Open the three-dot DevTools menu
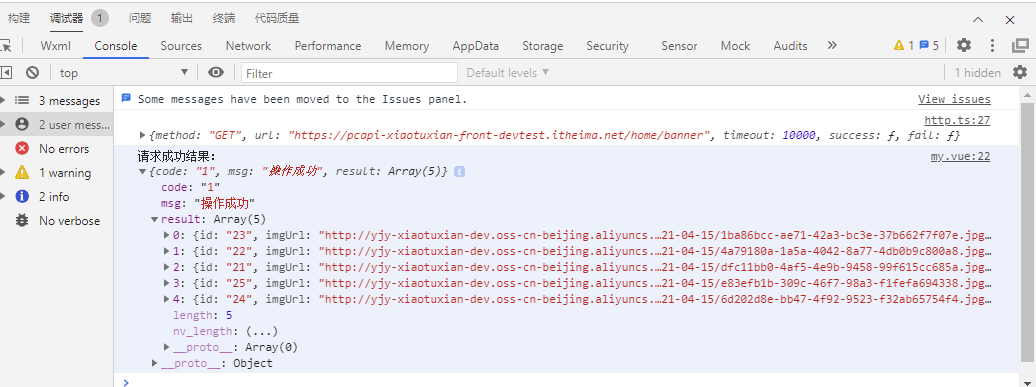The height and width of the screenshot is (387, 1036). pyautogui.click(x=992, y=45)
